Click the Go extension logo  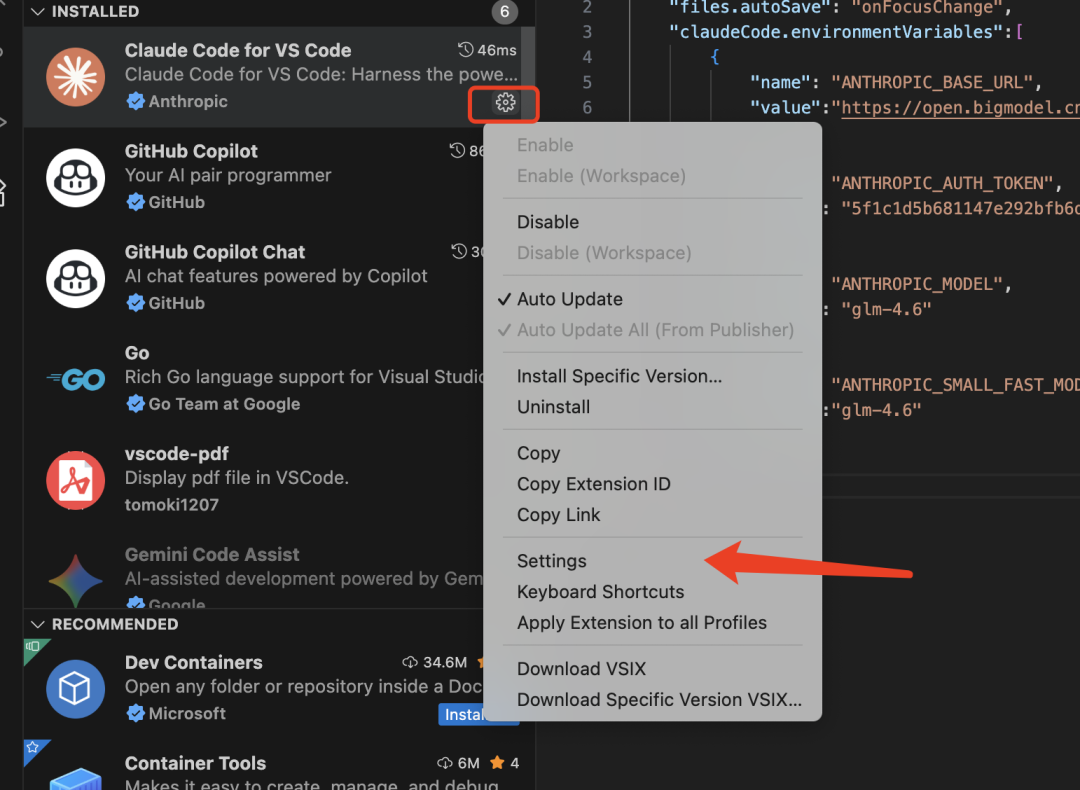[76, 380]
